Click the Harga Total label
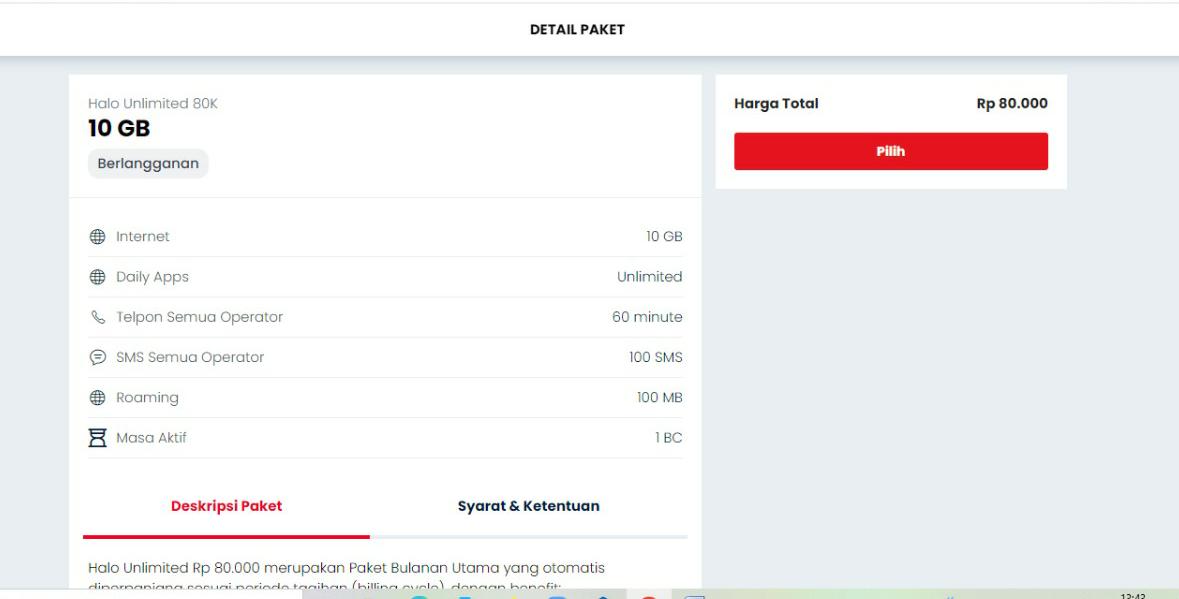 776,103
